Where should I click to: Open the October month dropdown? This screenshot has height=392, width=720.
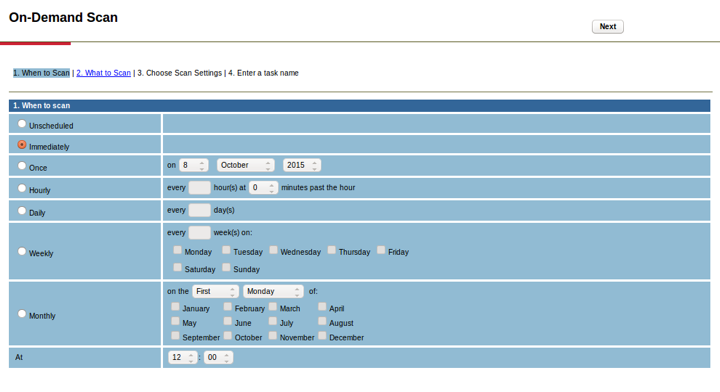coord(246,165)
